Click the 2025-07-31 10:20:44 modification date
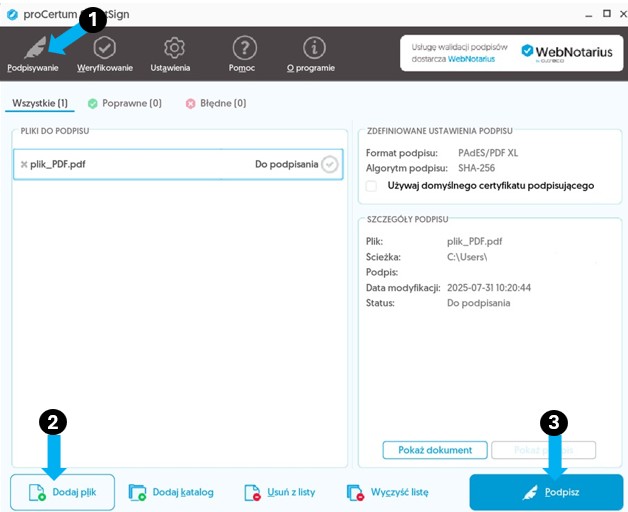The height and width of the screenshot is (512, 628). click(x=489, y=288)
